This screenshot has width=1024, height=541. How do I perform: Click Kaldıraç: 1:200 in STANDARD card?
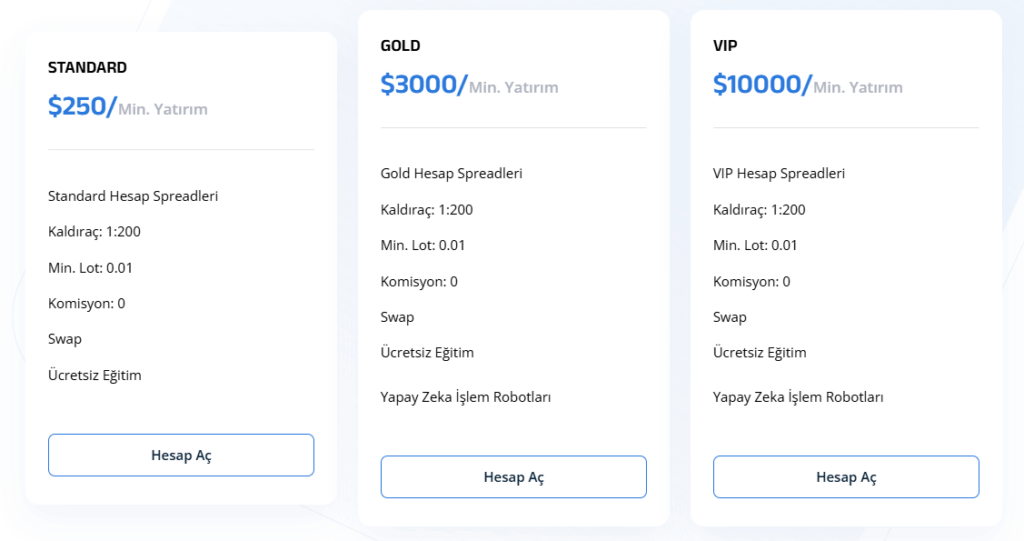(94, 231)
